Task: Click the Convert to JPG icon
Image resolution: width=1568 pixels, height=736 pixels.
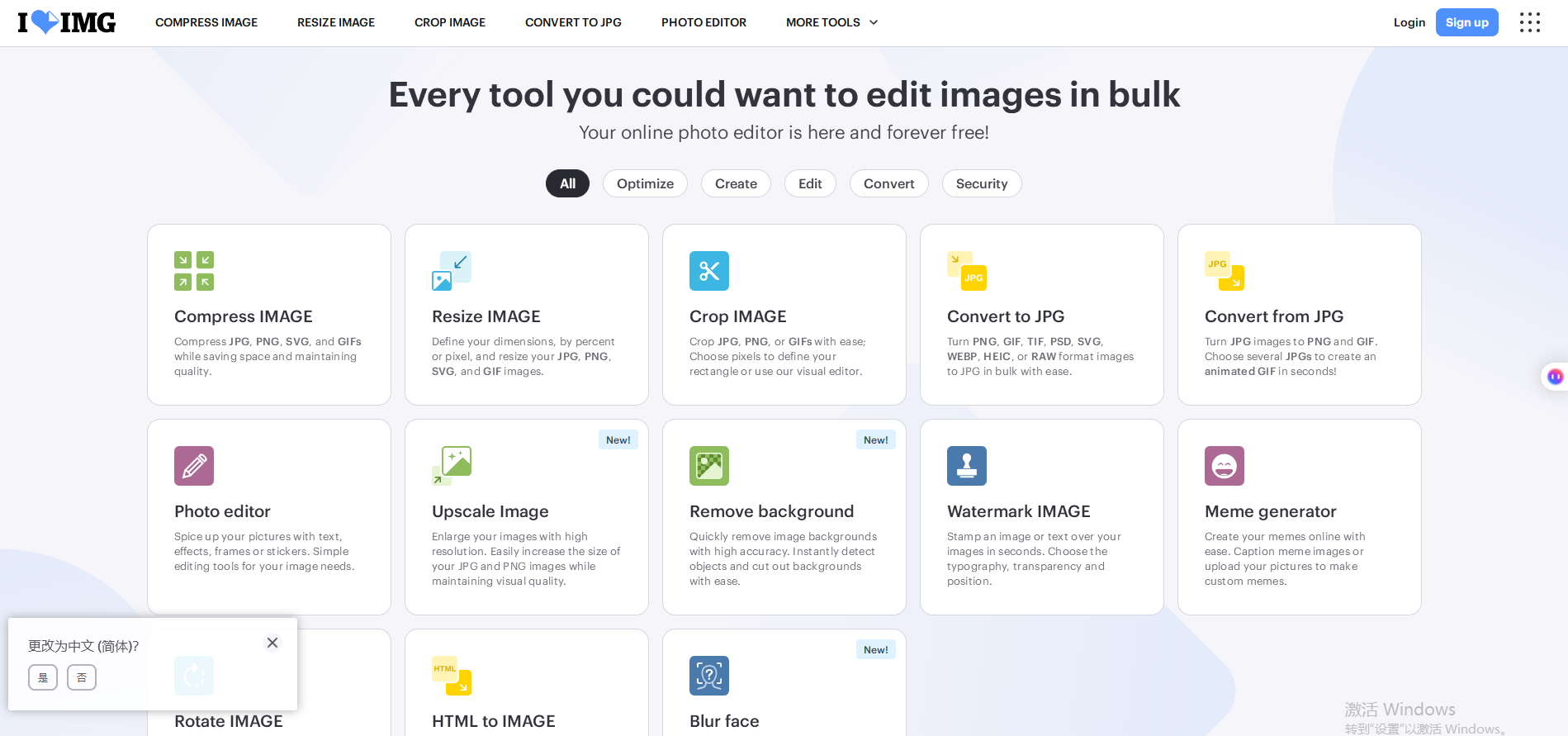Action: tap(967, 271)
